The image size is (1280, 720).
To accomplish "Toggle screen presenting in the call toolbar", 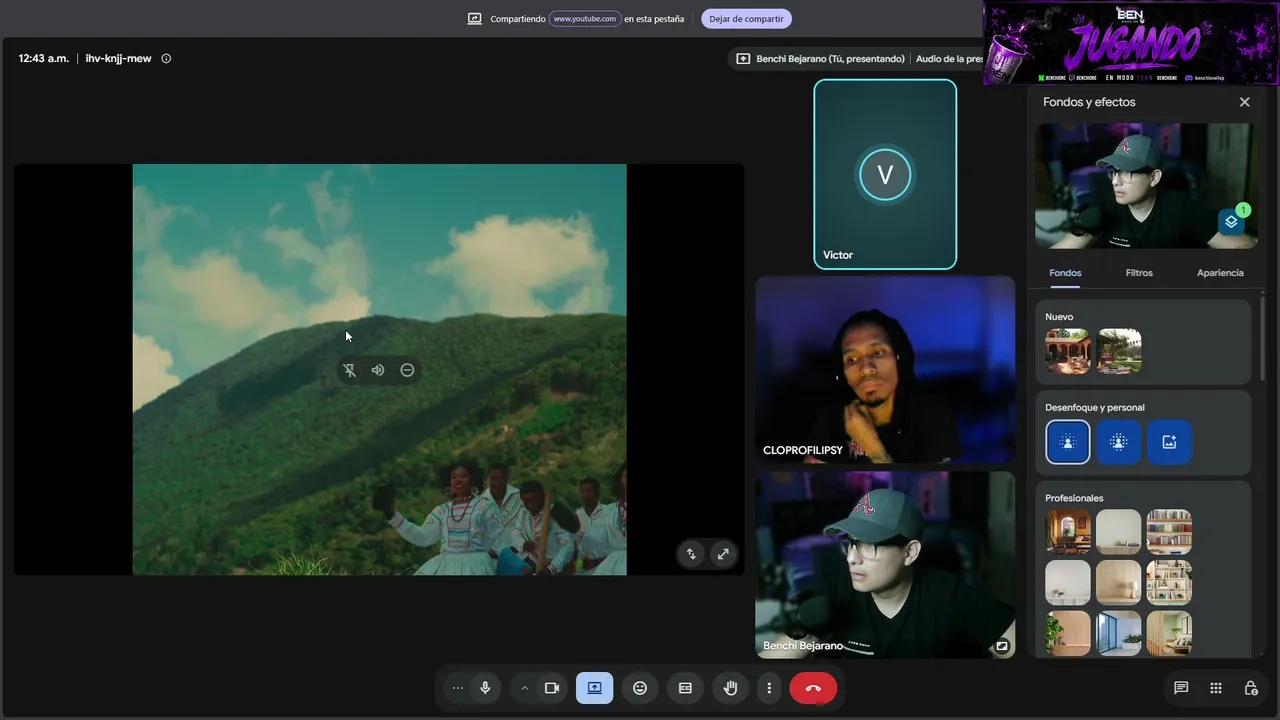I will pyautogui.click(x=595, y=688).
